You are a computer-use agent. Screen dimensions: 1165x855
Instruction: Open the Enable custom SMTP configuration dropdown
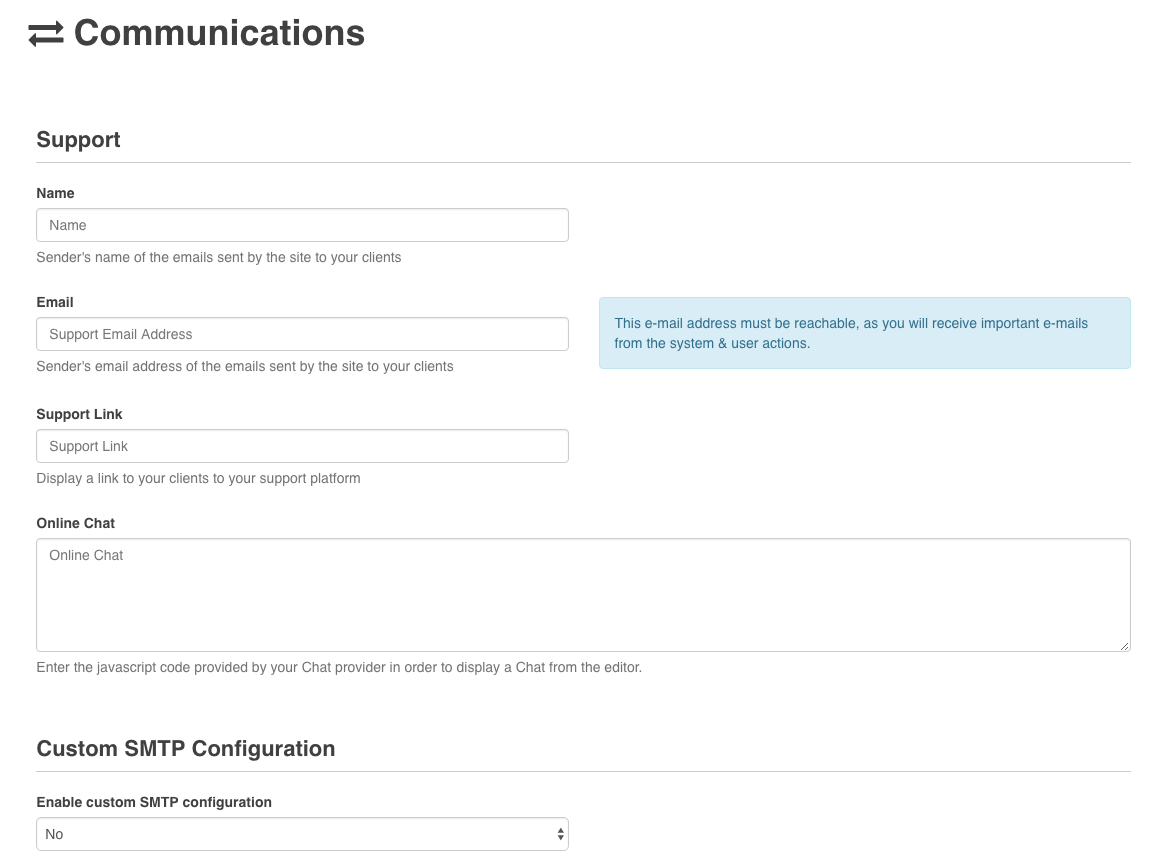click(302, 834)
